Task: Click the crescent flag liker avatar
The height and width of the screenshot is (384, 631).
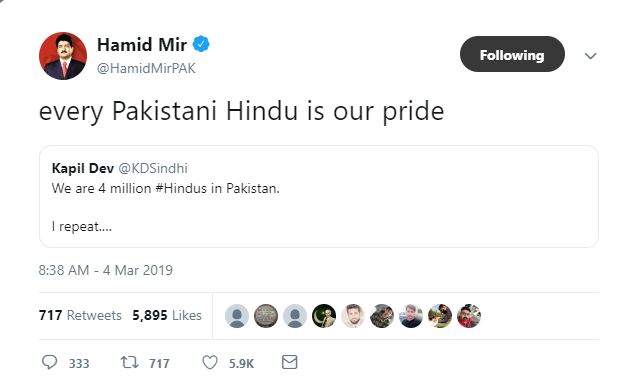Action: [324, 316]
